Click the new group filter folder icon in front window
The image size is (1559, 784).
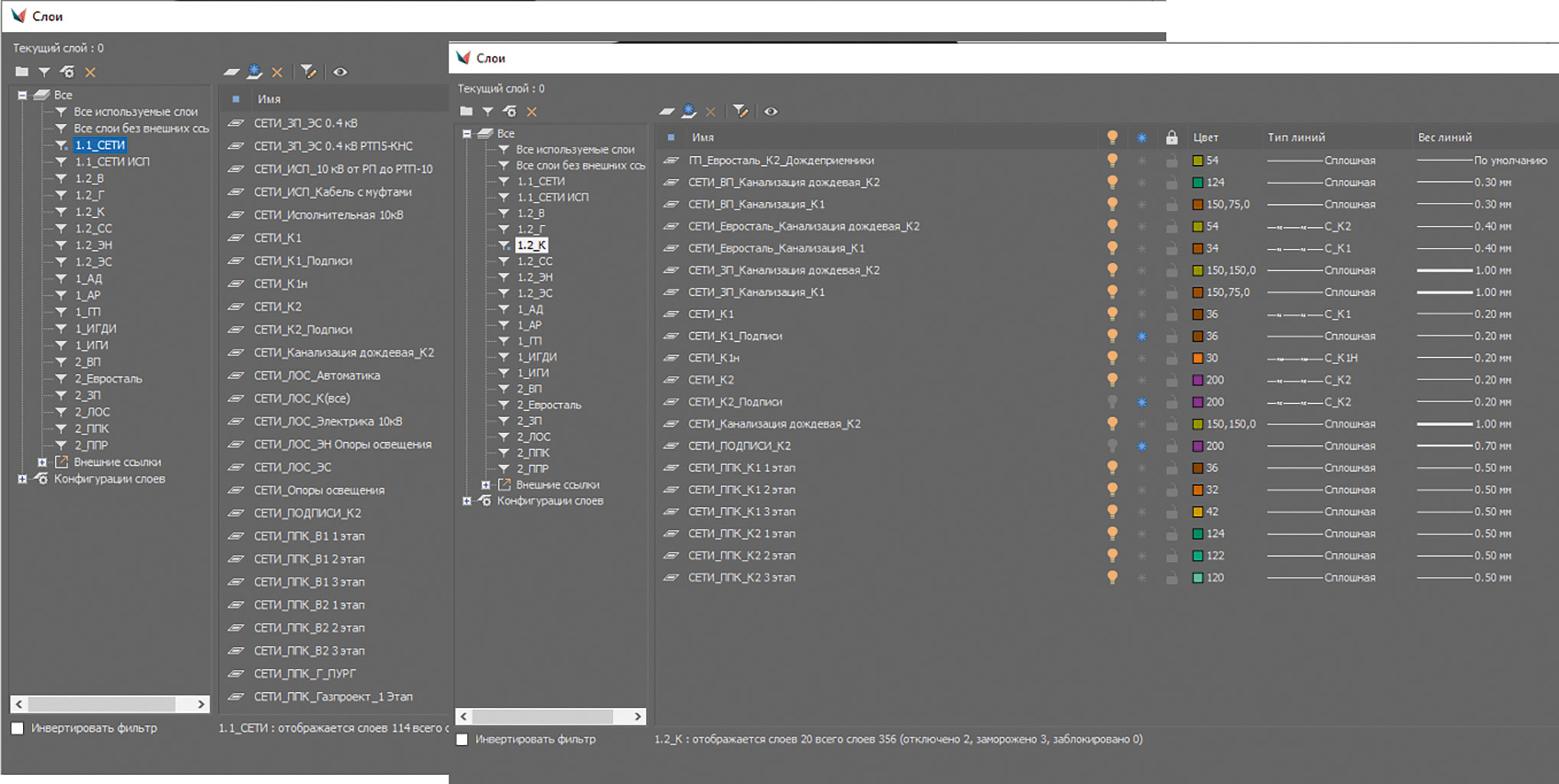(x=466, y=112)
